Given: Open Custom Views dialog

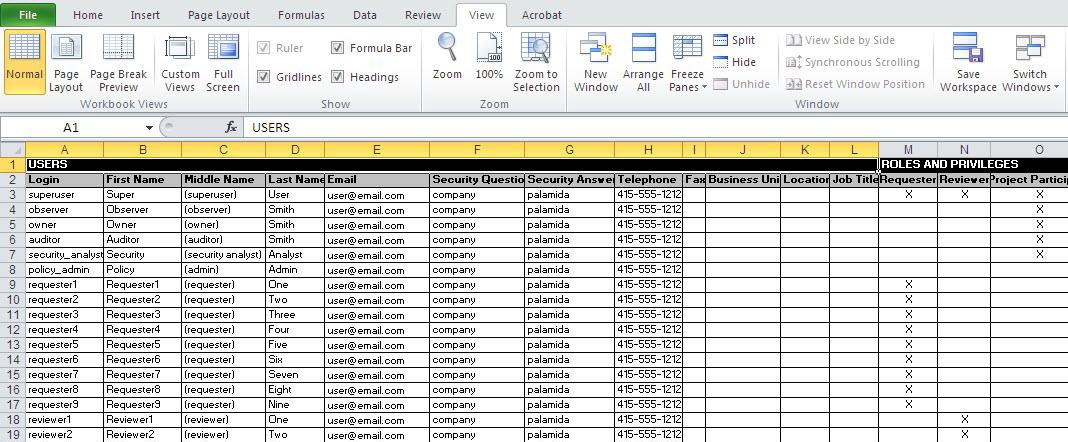Looking at the screenshot, I should click(180, 61).
